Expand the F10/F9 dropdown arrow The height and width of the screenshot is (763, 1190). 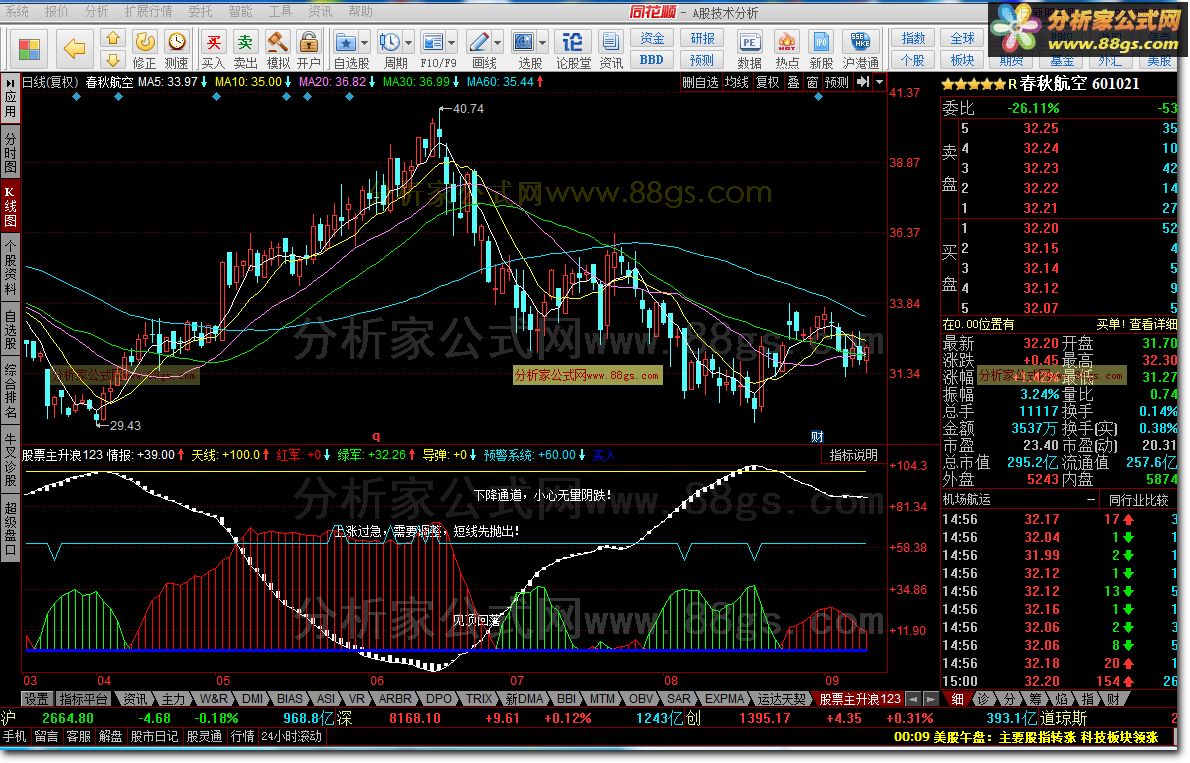(452, 43)
